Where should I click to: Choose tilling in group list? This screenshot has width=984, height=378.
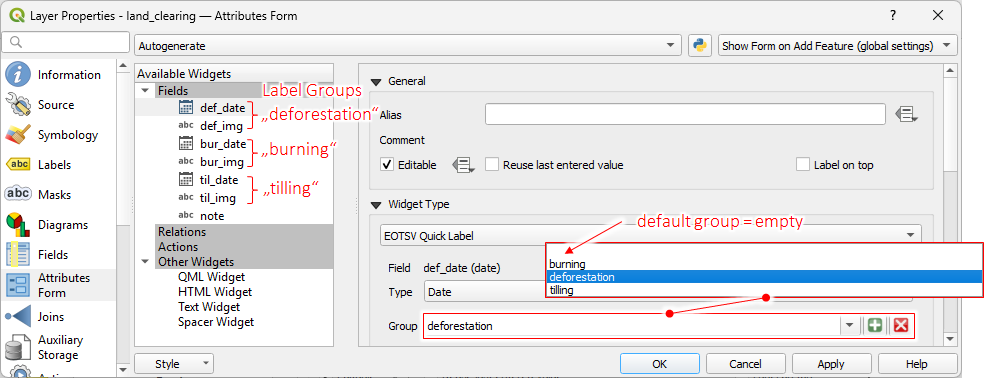[x=764, y=290]
